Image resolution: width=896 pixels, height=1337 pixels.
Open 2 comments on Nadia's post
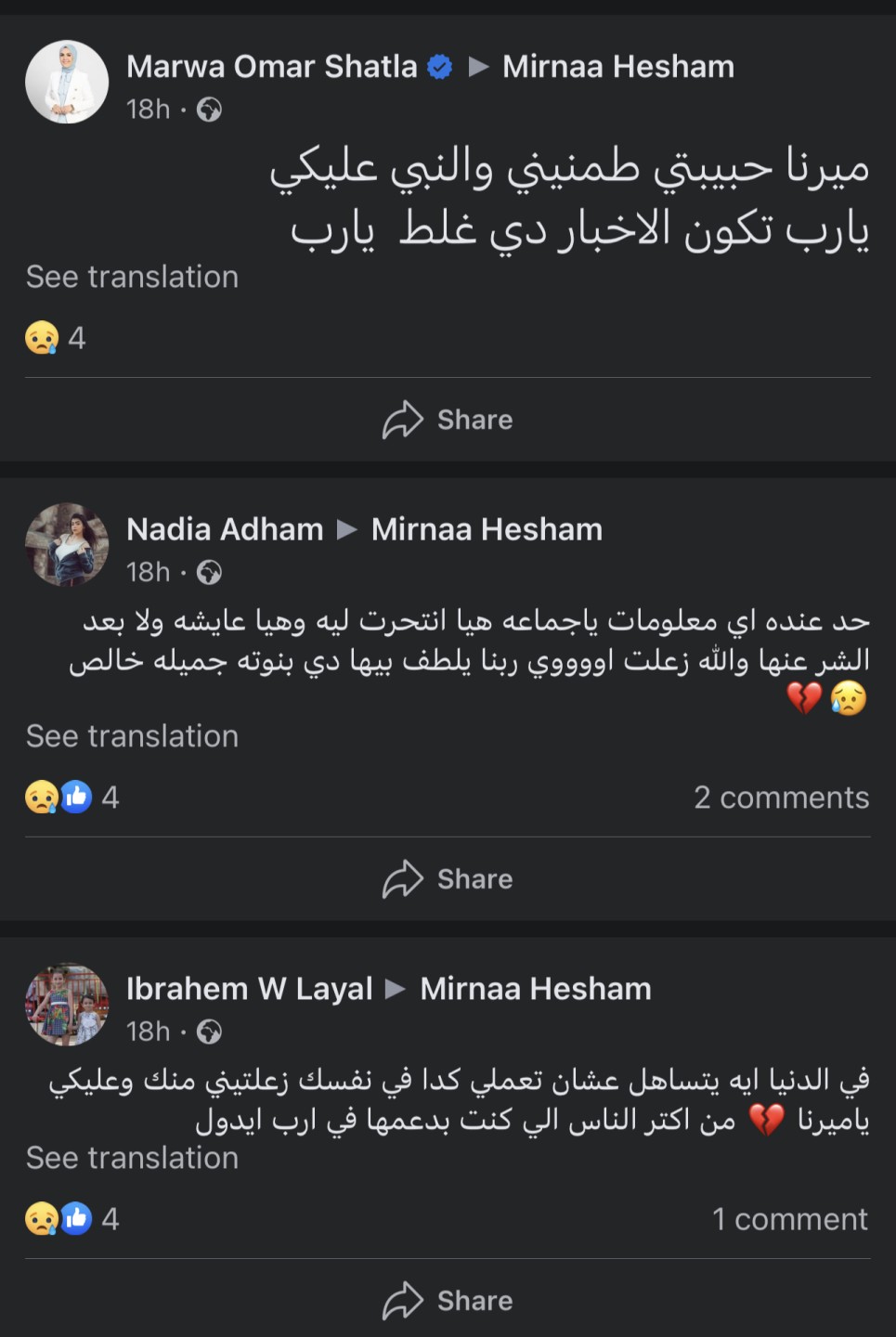point(781,798)
